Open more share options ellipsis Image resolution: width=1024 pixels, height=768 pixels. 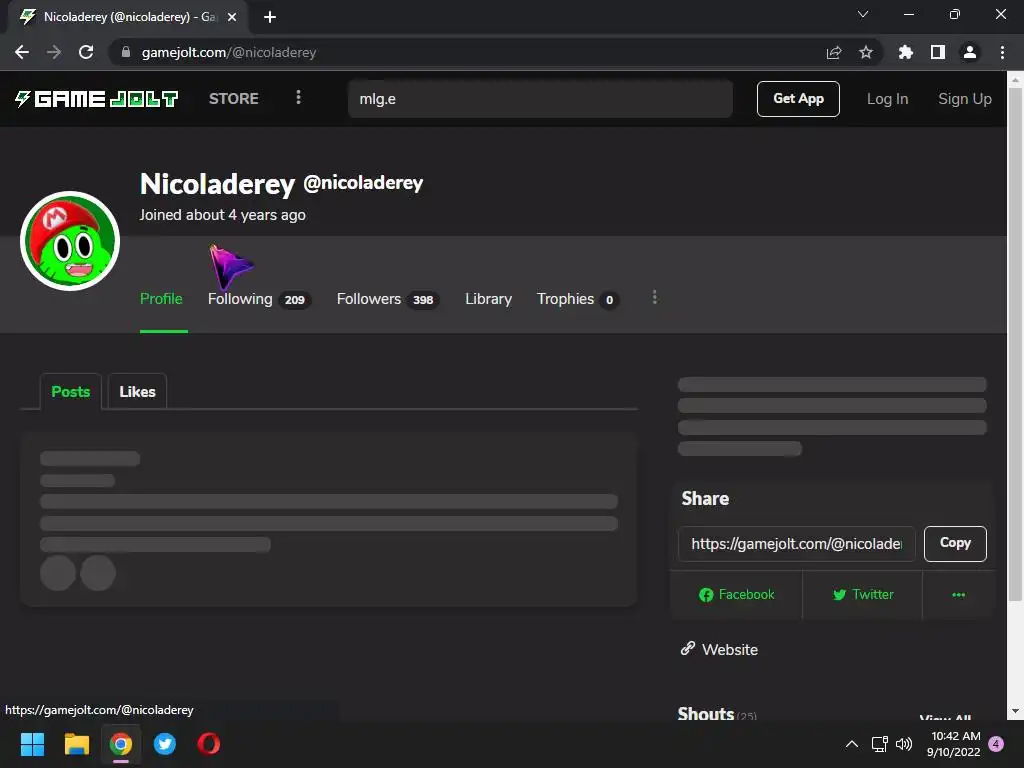(x=958, y=594)
